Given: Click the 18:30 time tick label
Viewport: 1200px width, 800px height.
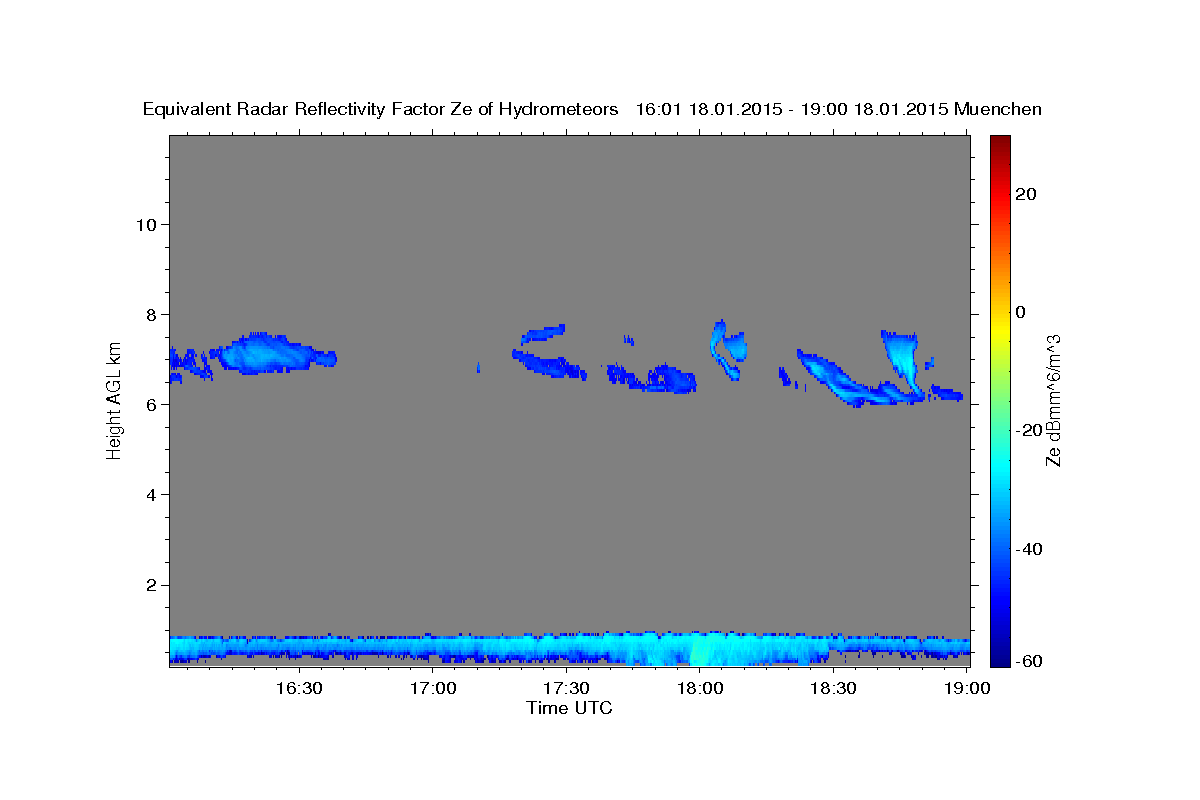Looking at the screenshot, I should [833, 688].
